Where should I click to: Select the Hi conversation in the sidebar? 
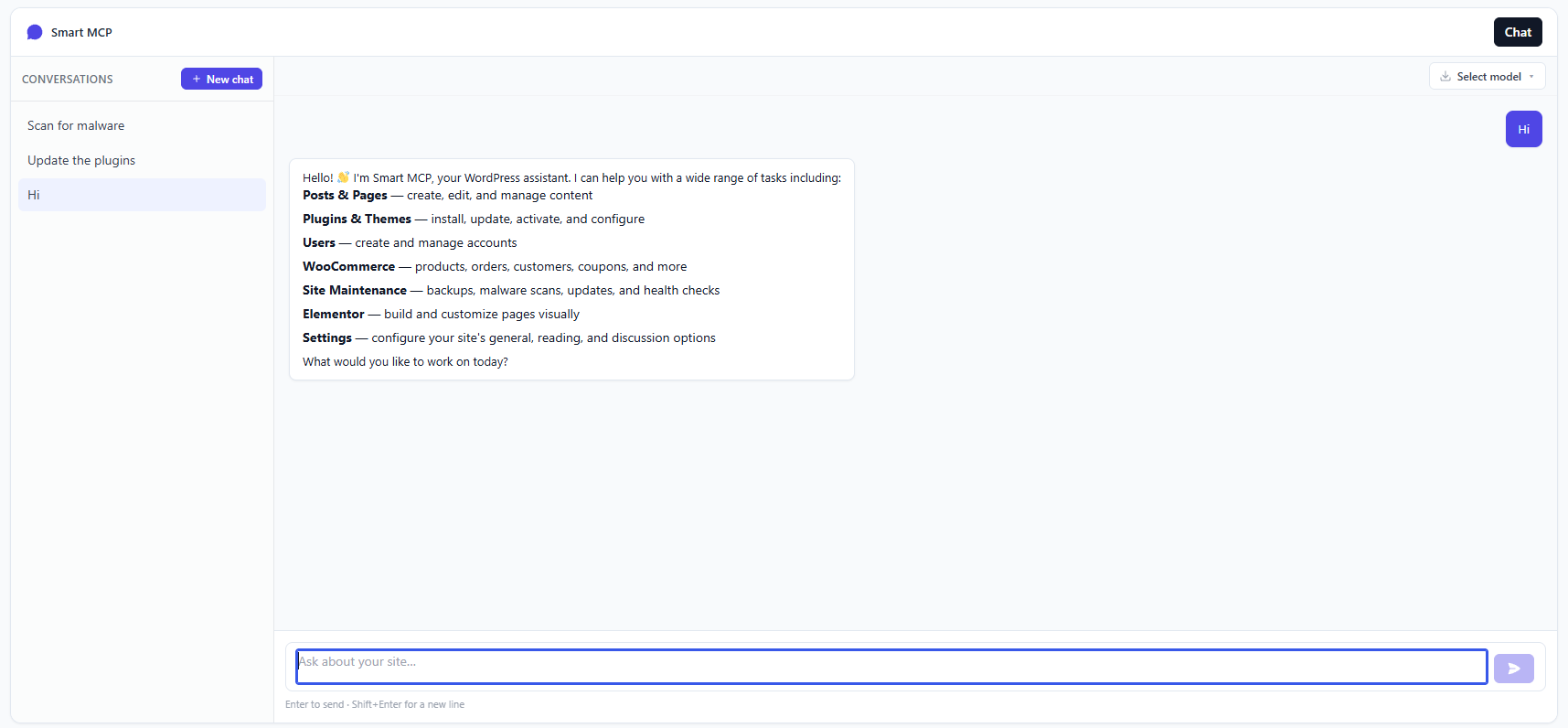coord(142,195)
